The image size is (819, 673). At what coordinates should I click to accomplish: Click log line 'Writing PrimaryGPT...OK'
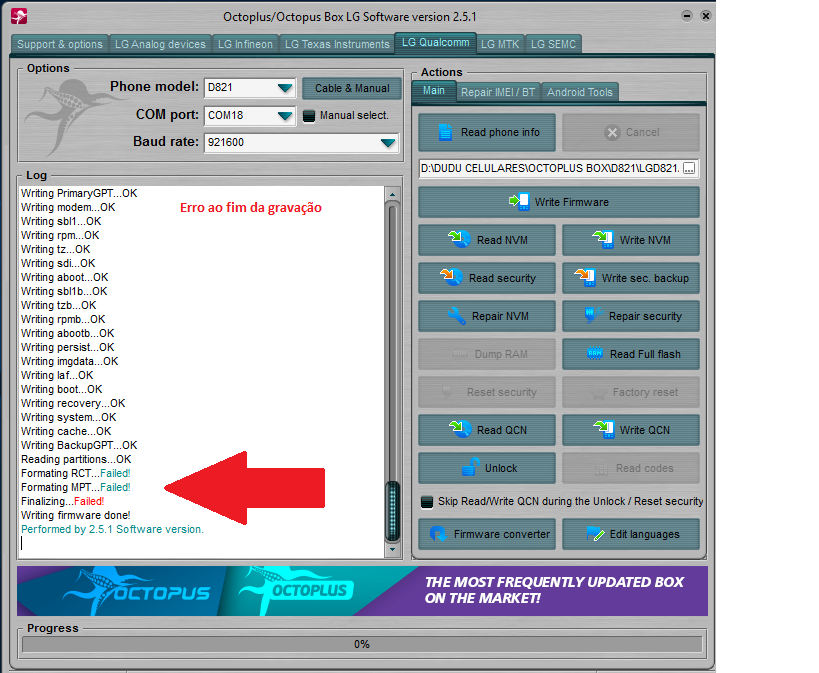click(79, 193)
